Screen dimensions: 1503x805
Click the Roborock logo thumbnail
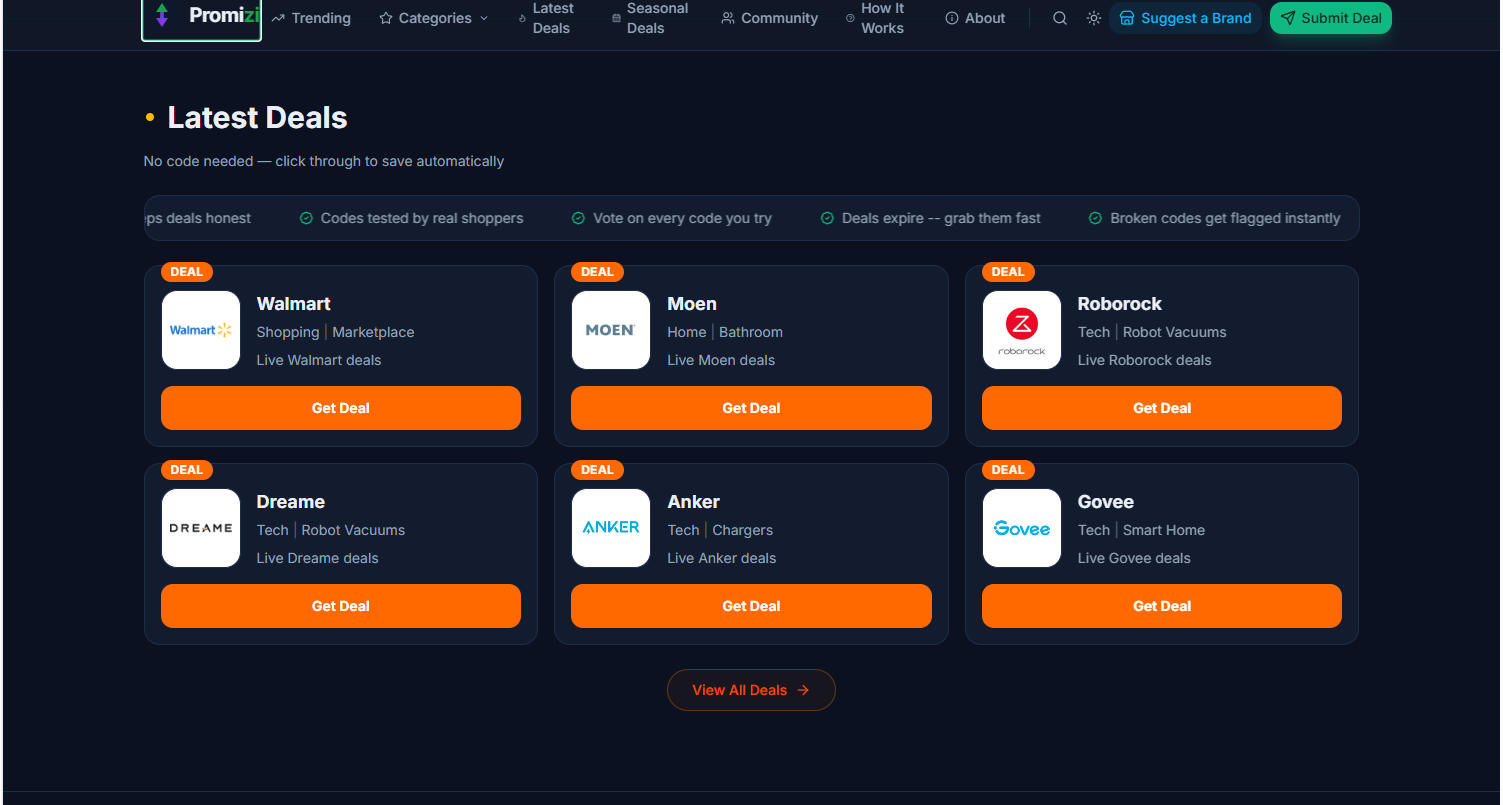point(1022,330)
